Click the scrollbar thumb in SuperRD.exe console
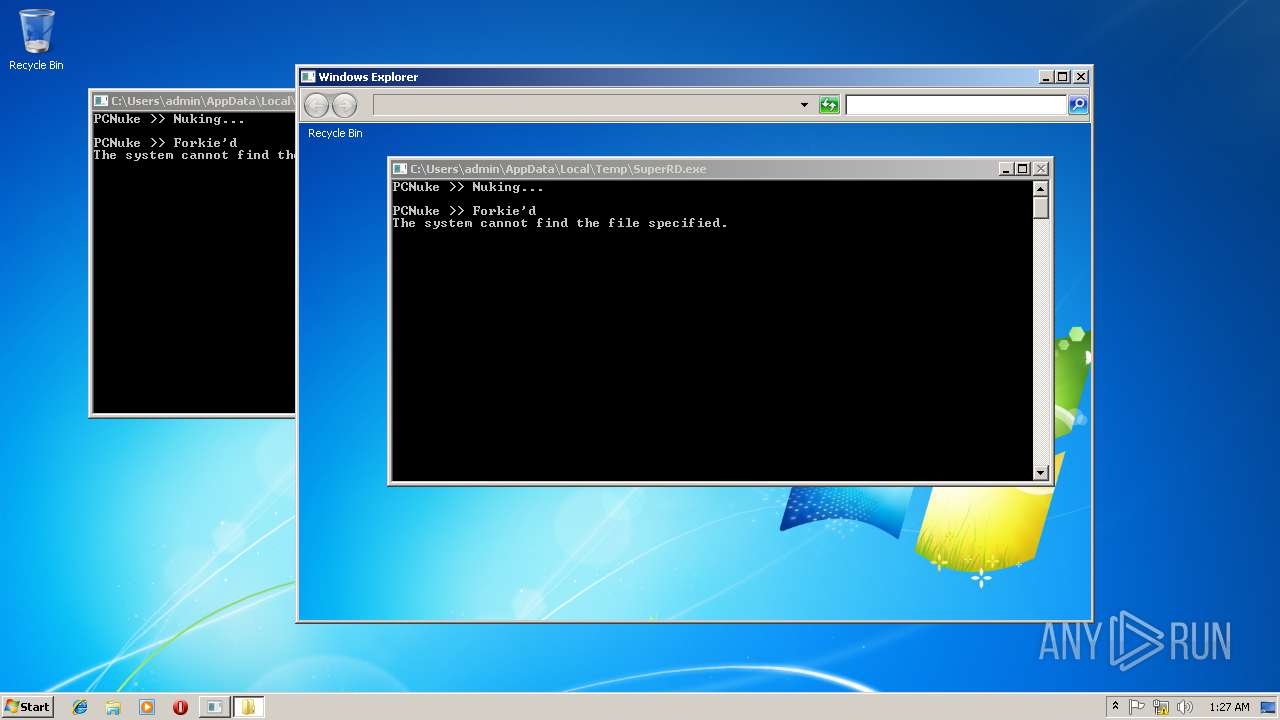This screenshot has width=1280, height=720. click(x=1041, y=208)
